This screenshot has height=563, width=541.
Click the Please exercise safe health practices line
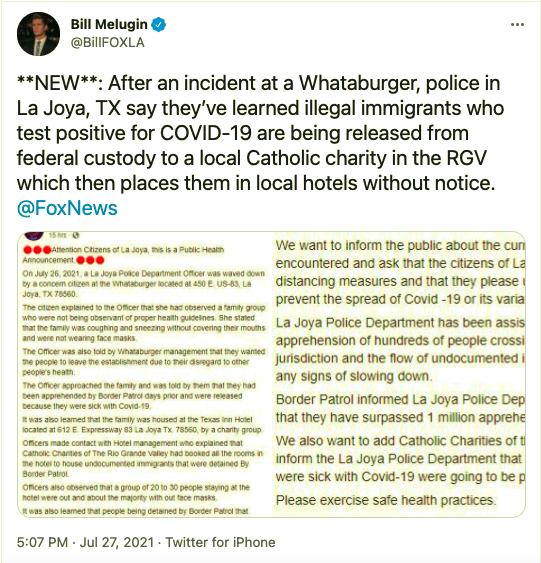[386, 500]
